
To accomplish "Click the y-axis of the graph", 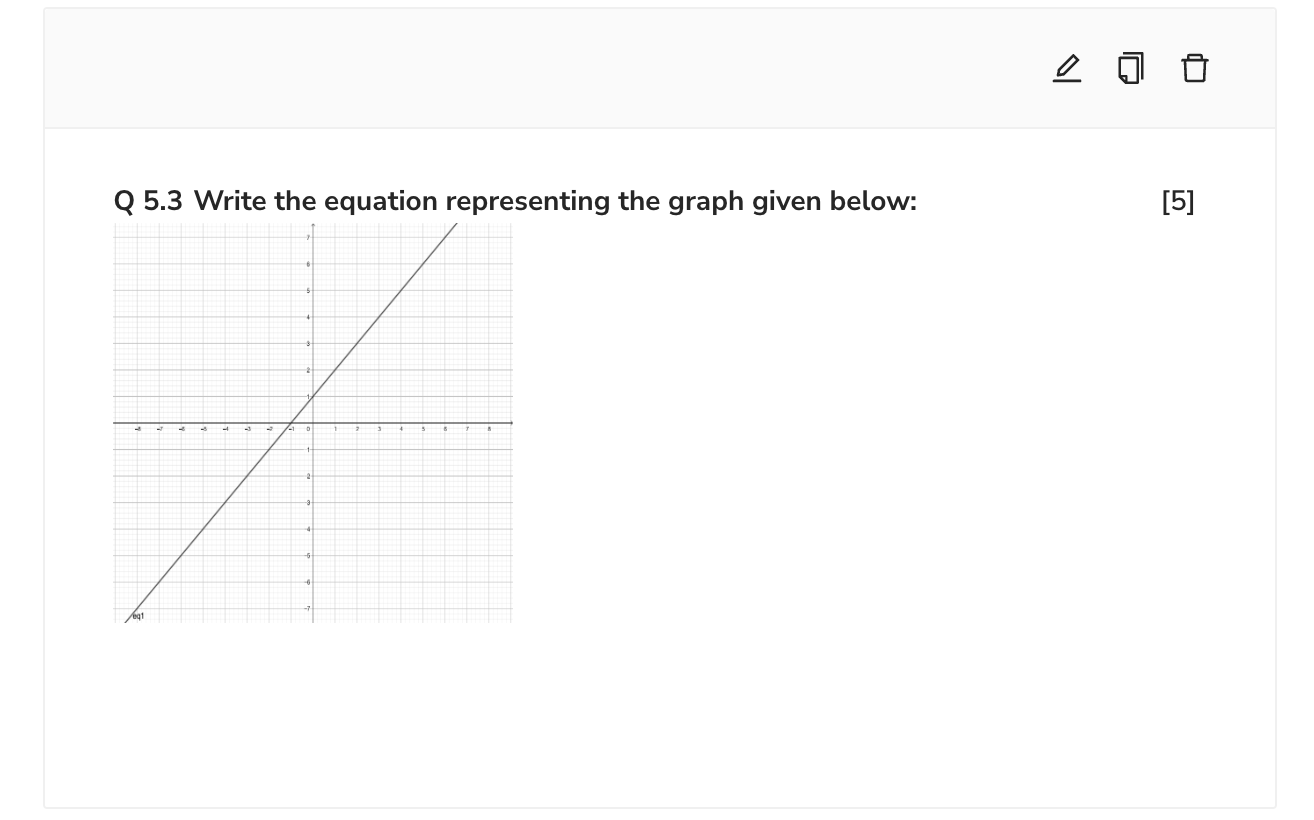I will coord(313,300).
